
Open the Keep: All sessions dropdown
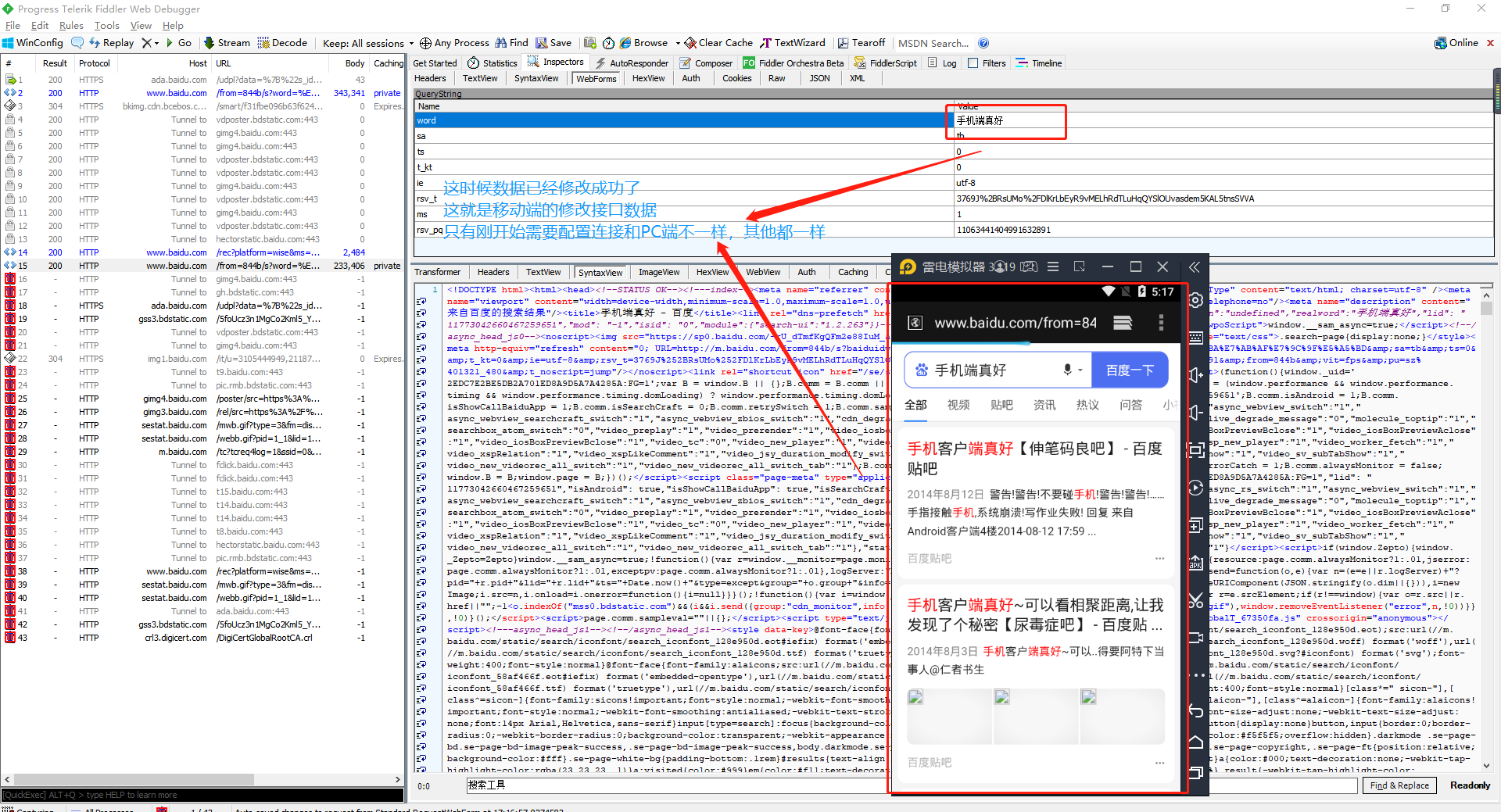(x=368, y=43)
